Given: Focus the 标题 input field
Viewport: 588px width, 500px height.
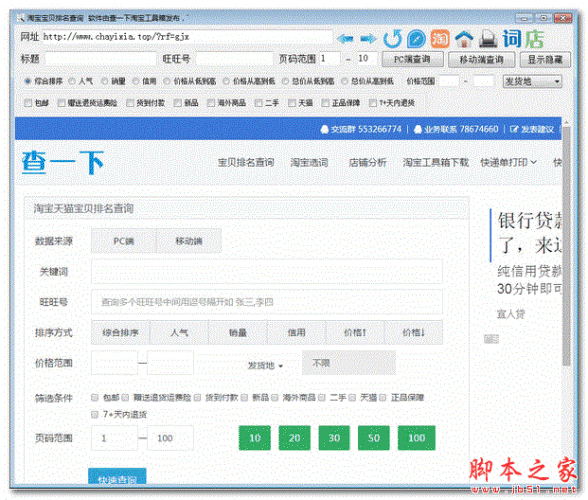Looking at the screenshot, I should coord(100,59).
